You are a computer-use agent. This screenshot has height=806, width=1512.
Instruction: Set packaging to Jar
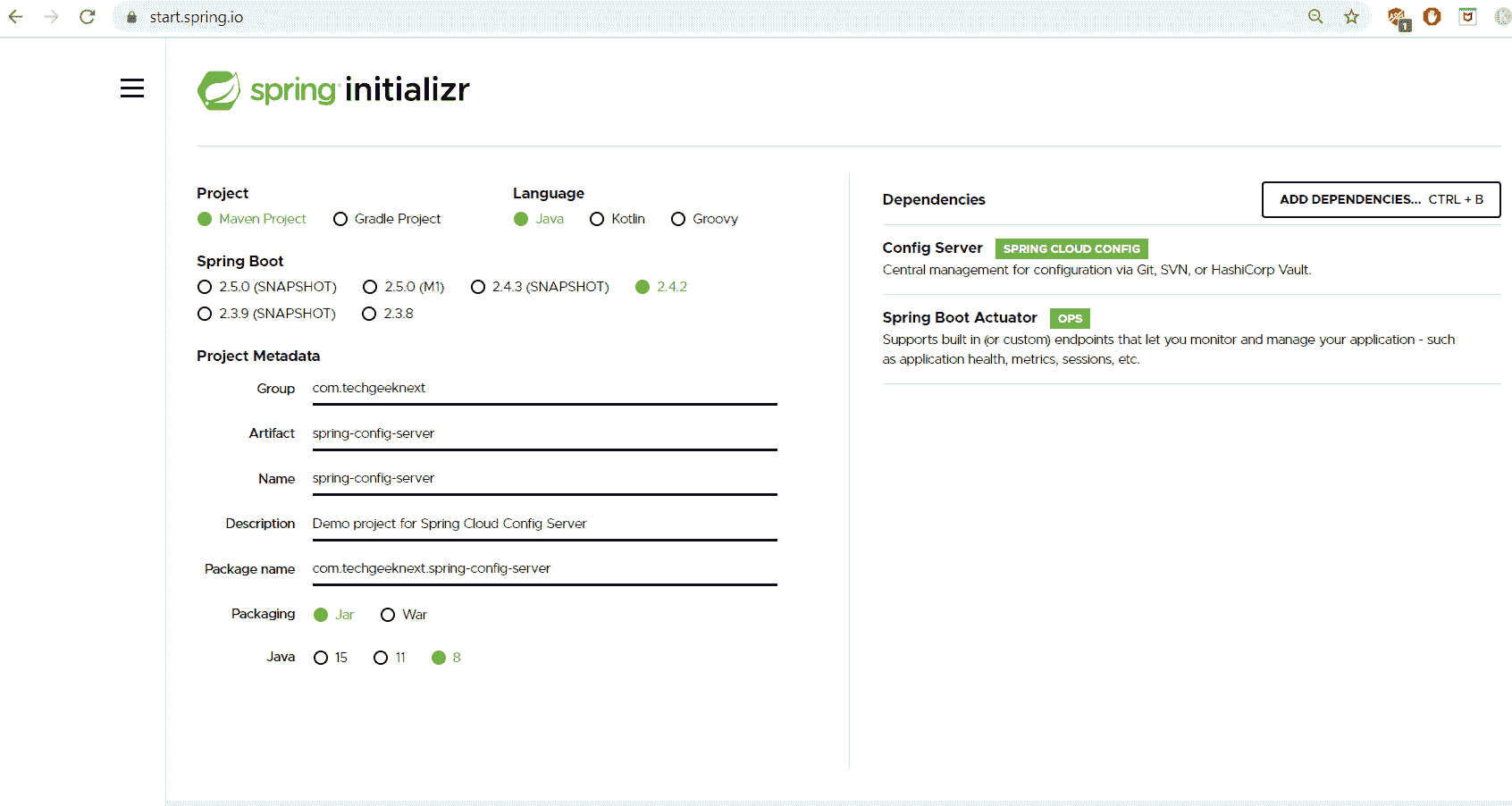334,615
